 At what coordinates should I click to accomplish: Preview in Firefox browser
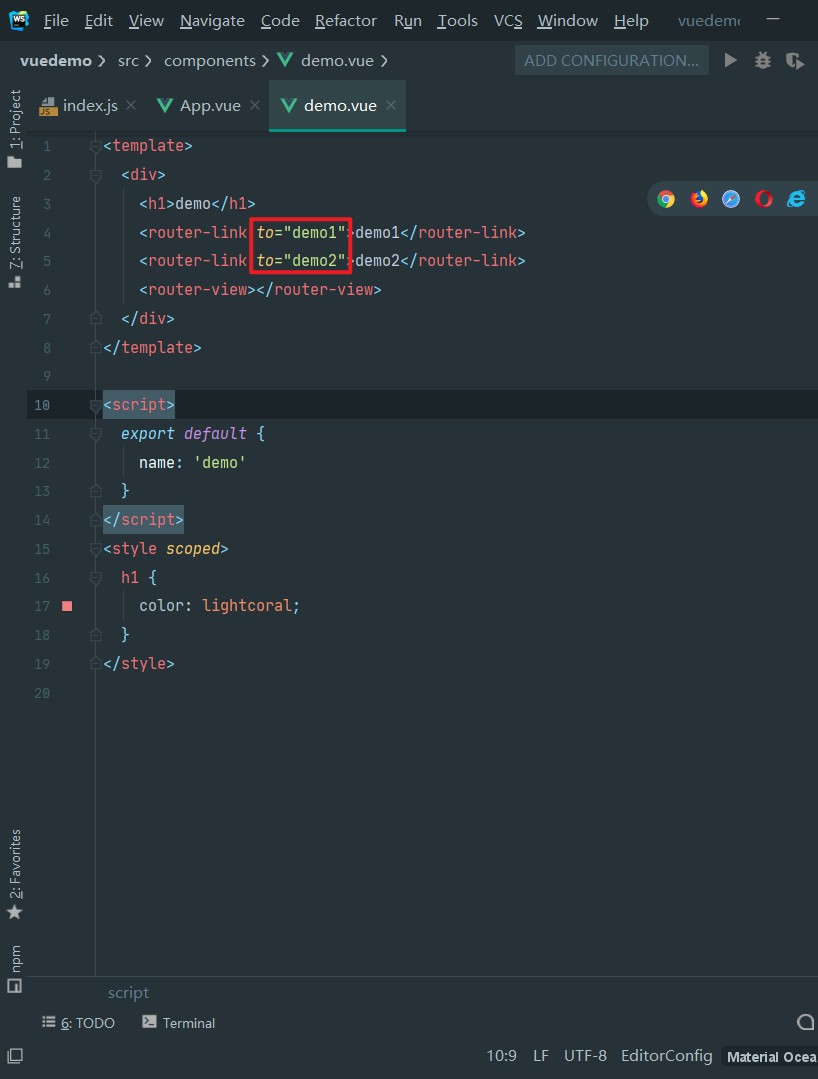click(699, 200)
